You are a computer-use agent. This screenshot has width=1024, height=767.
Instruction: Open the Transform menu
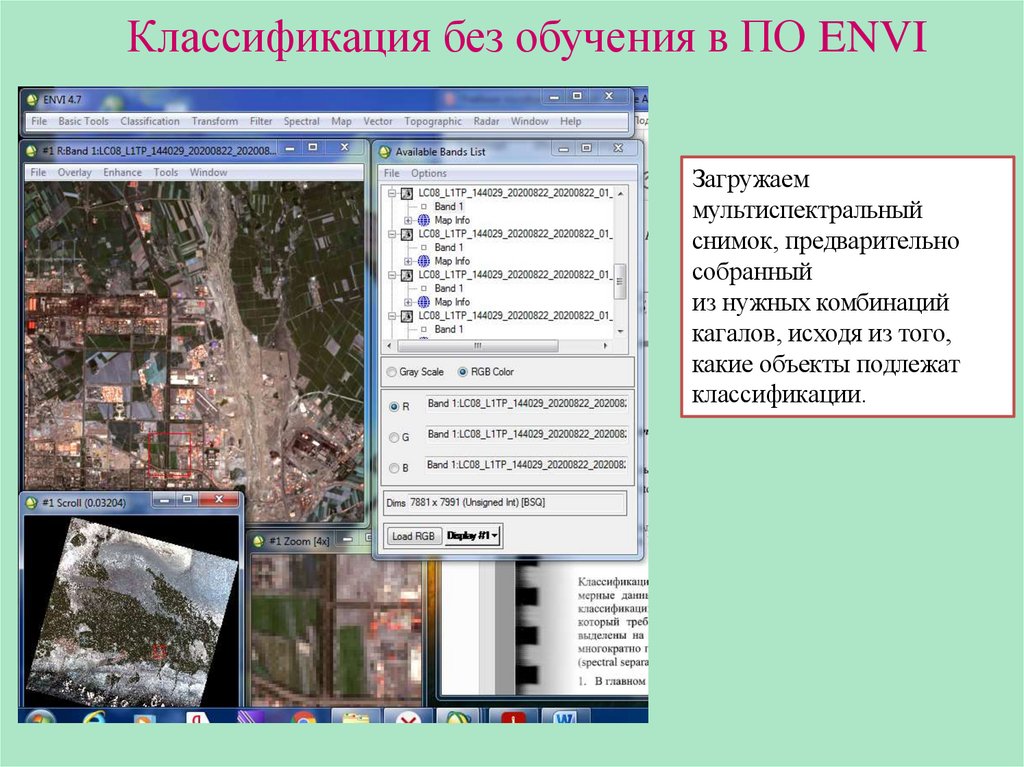[x=214, y=122]
